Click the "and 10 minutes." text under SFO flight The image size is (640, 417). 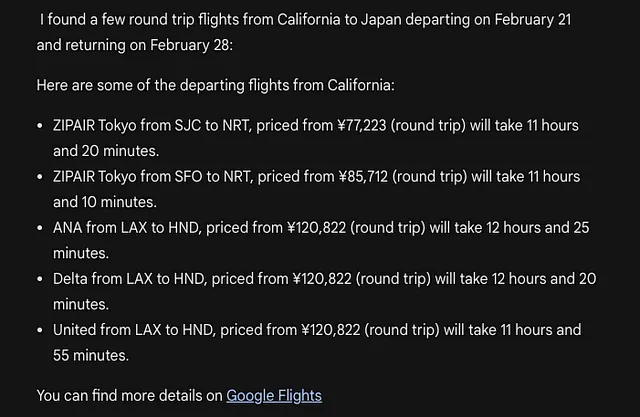coord(105,202)
